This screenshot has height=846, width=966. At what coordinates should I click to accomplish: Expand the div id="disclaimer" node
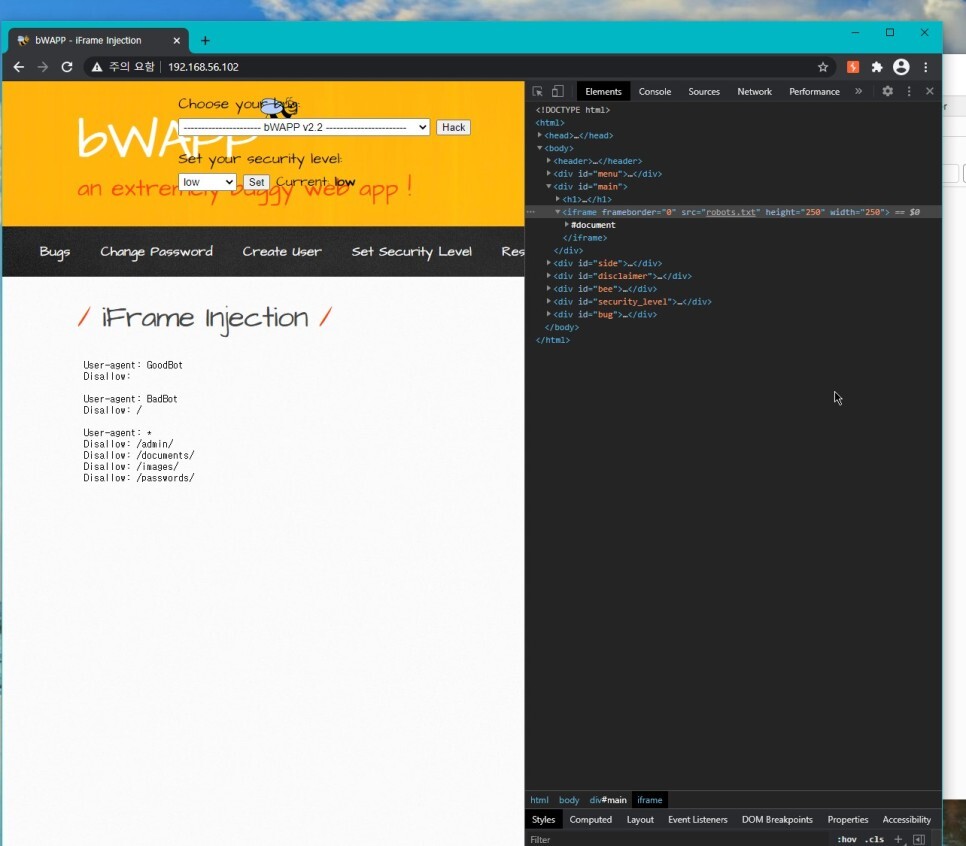tap(549, 275)
